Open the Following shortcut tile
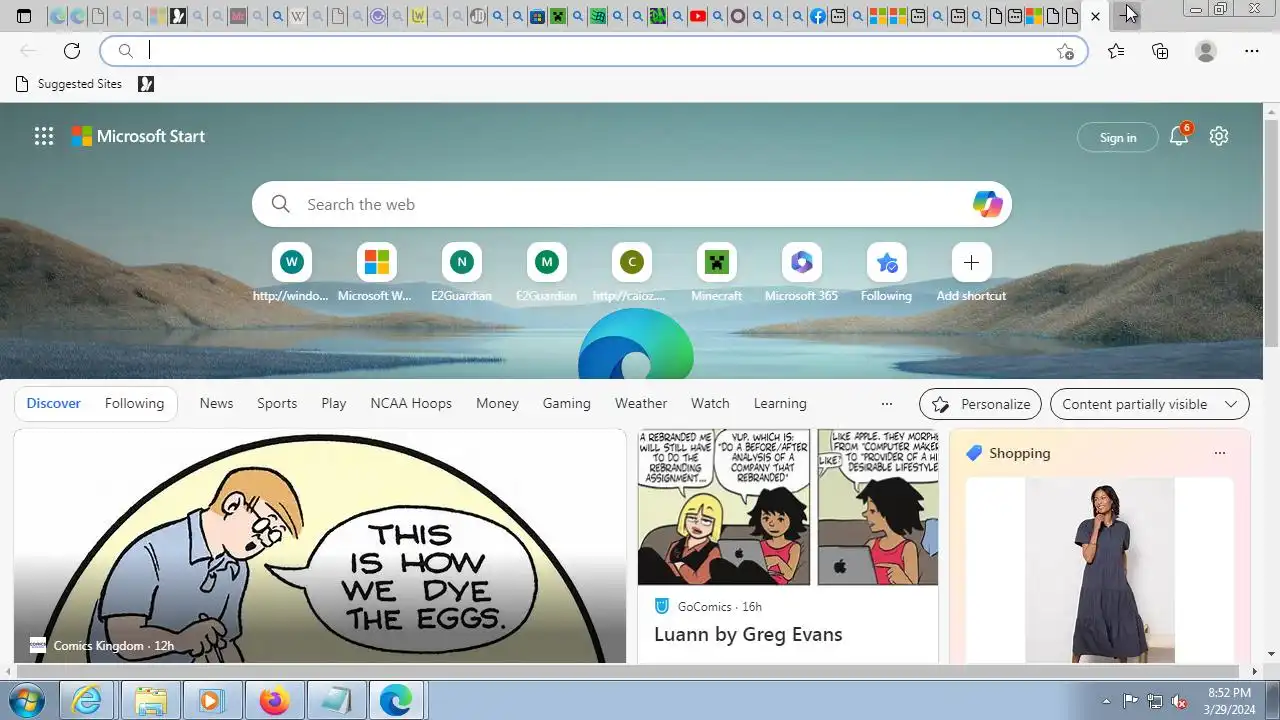 tap(886, 272)
